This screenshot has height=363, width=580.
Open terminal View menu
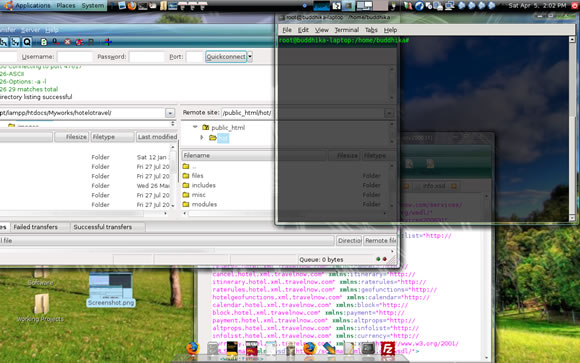click(321, 30)
